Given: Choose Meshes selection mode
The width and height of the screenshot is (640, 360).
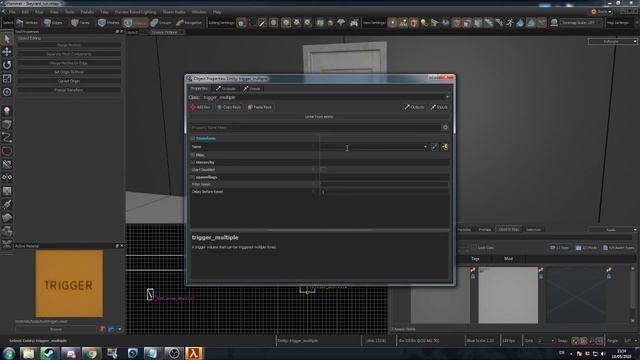Looking at the screenshot, I should pos(109,23).
